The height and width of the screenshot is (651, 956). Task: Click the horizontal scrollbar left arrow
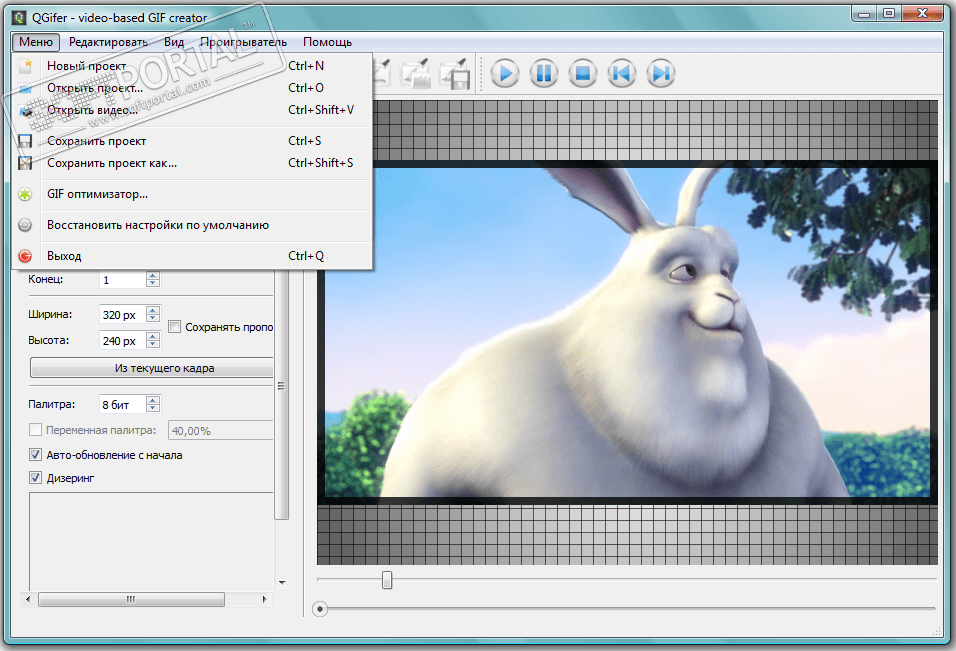[x=27, y=599]
